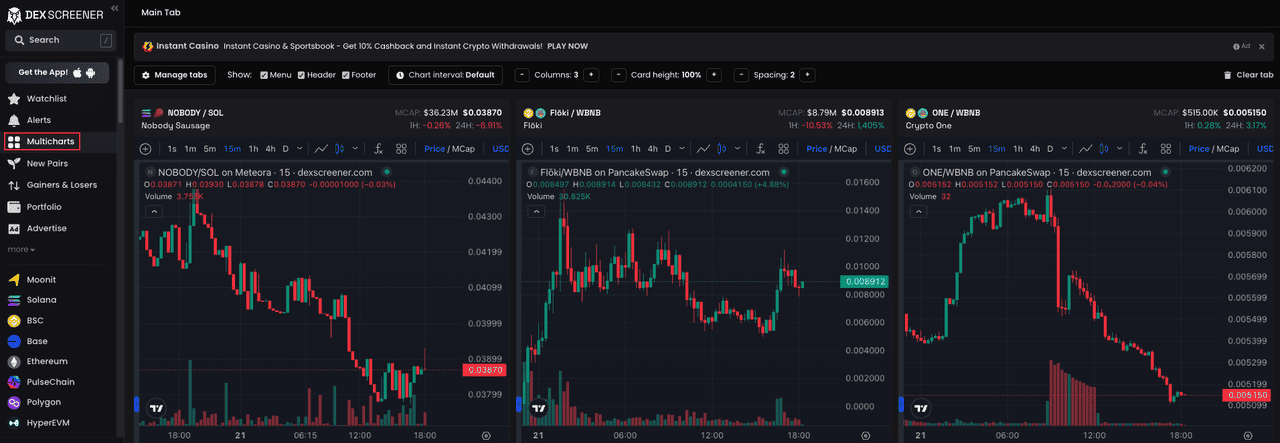Click the Search input field
The image size is (1280, 443).
point(60,40)
